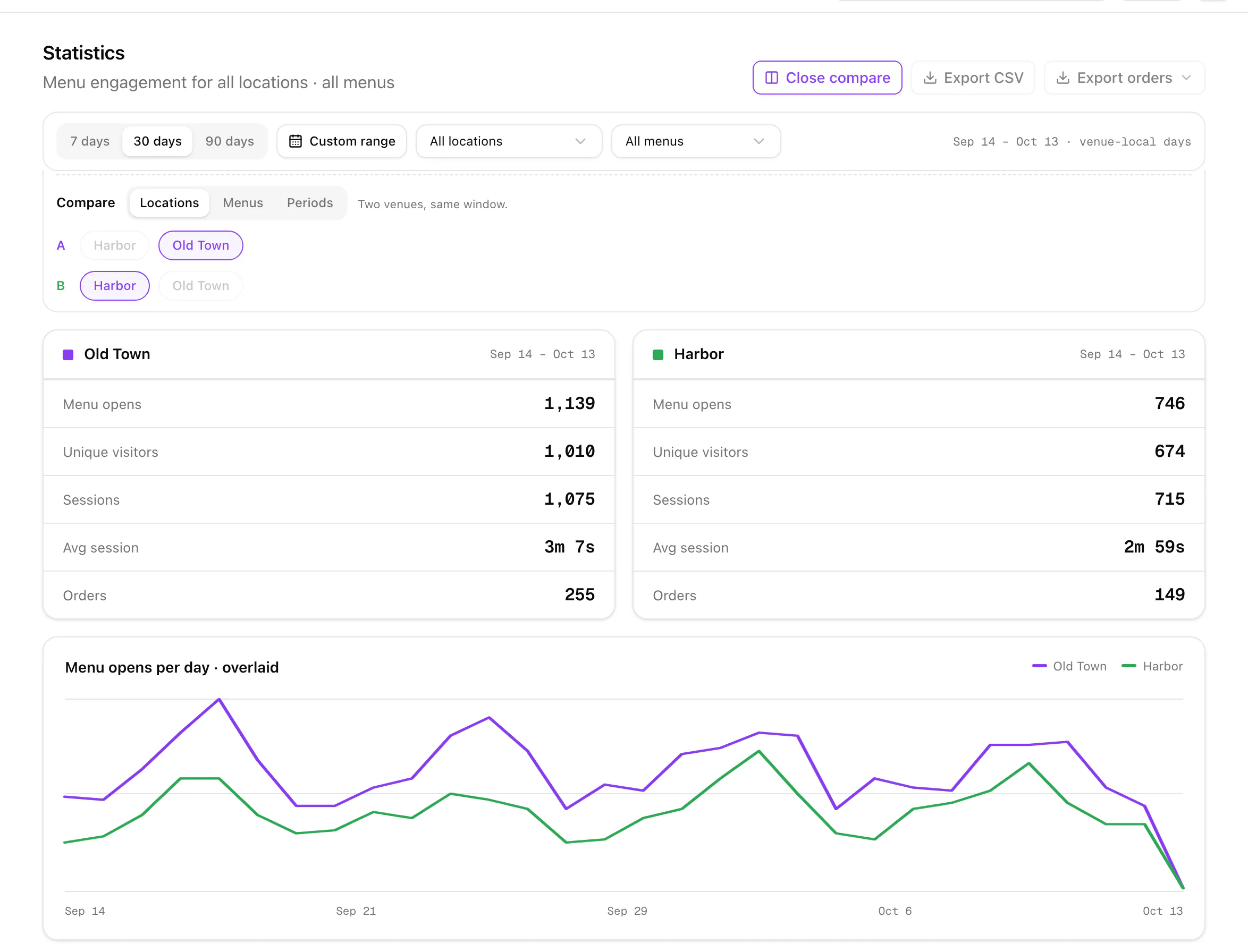Export statistics as CSV
Image resolution: width=1248 pixels, height=952 pixels.
point(973,78)
